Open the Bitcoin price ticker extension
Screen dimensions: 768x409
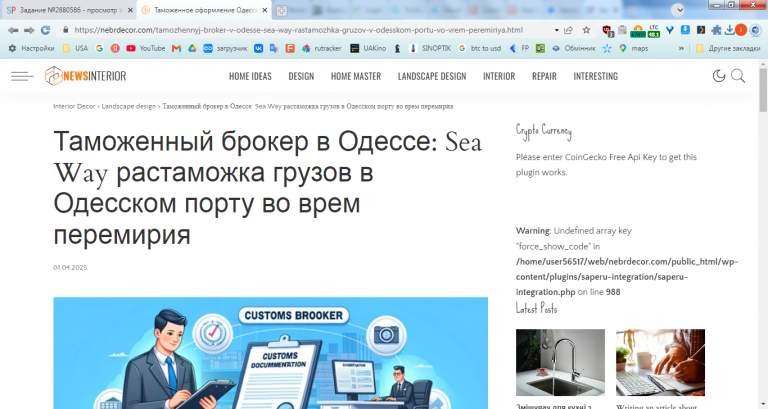(638, 31)
